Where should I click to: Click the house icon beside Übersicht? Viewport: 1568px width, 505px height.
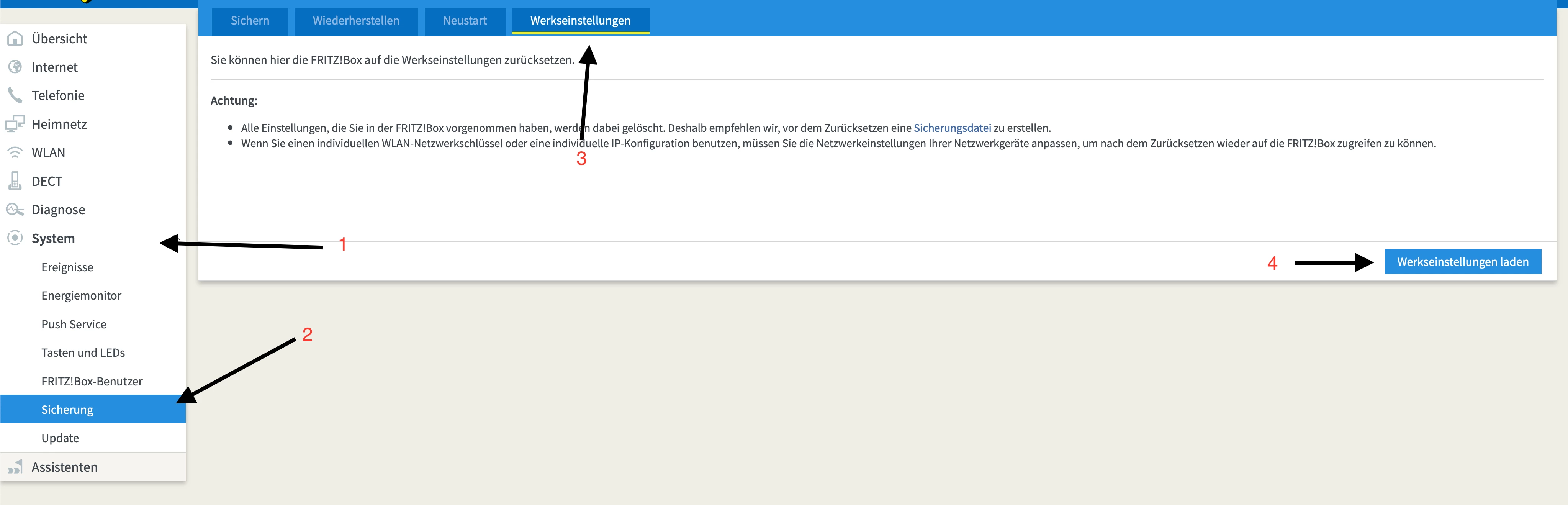(15, 38)
